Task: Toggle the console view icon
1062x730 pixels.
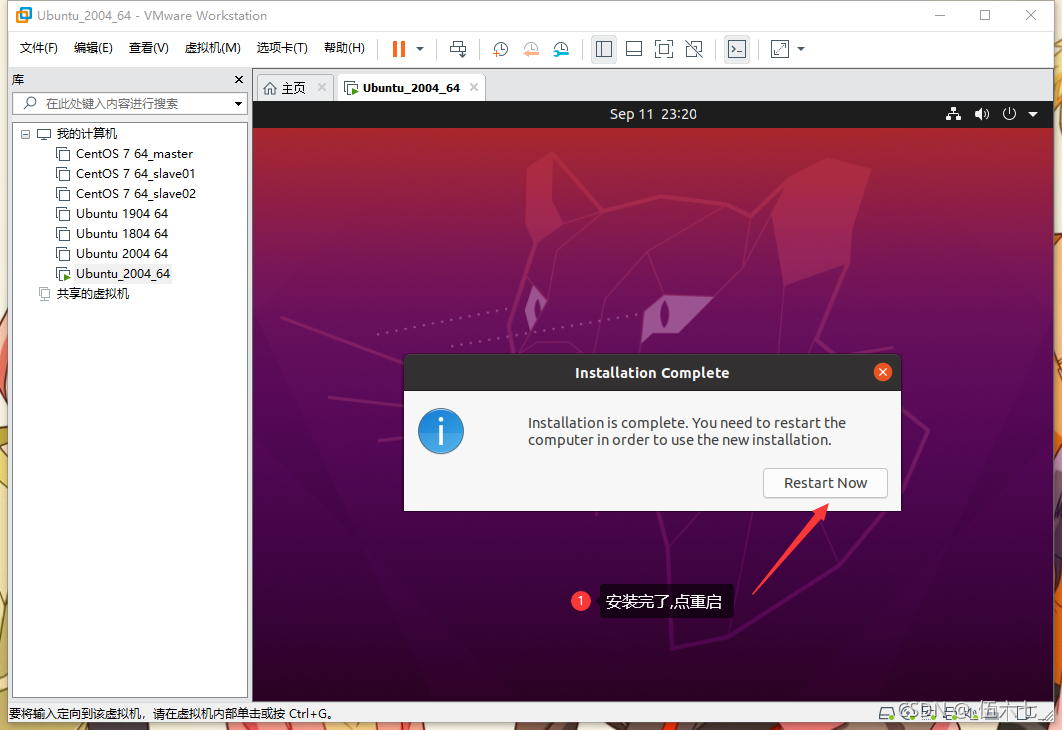Action: pyautogui.click(x=736, y=49)
